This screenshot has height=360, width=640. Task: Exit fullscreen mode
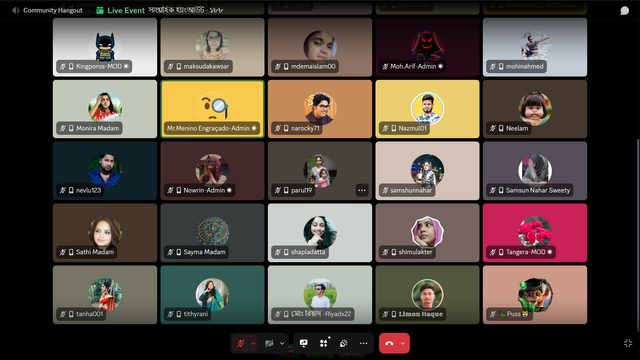point(628,343)
